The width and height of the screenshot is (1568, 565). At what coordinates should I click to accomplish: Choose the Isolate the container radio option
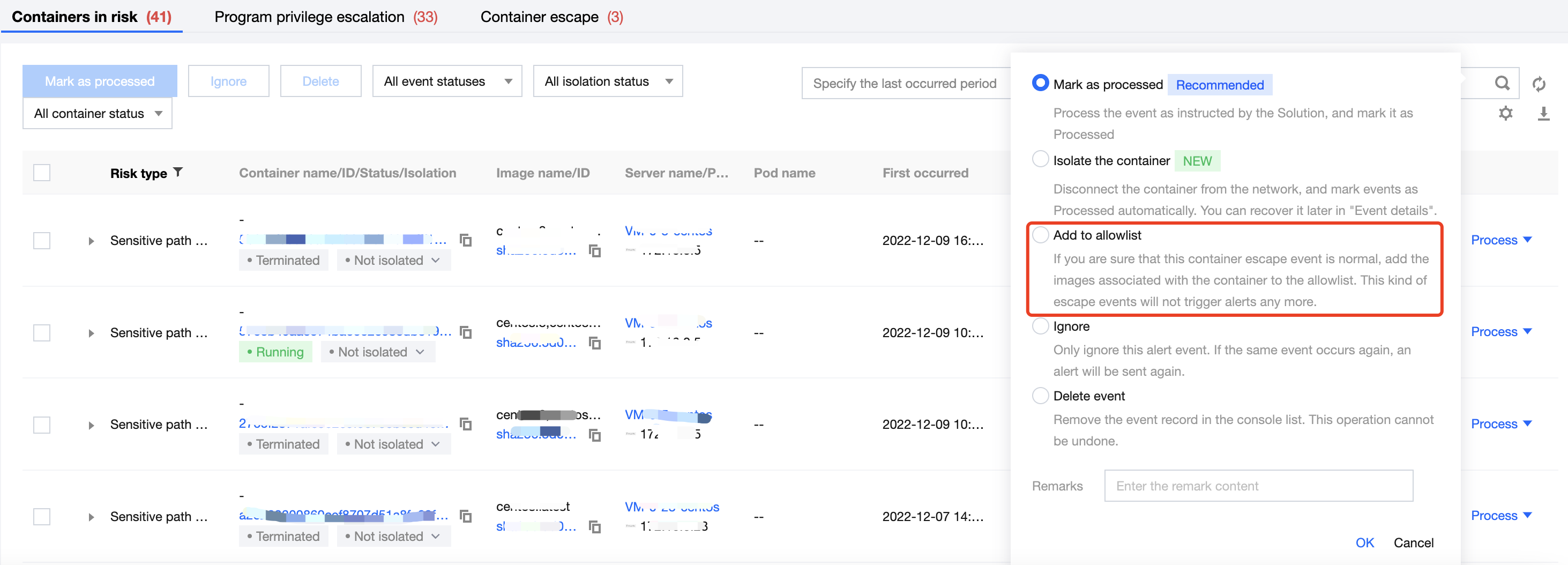[1040, 160]
